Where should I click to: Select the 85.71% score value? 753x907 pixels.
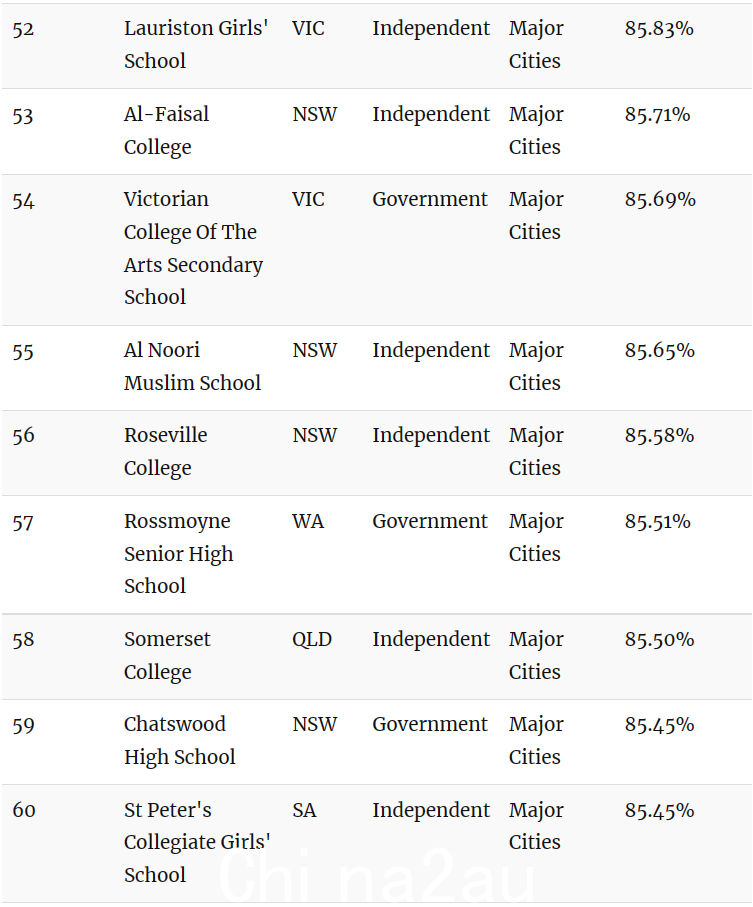(657, 115)
